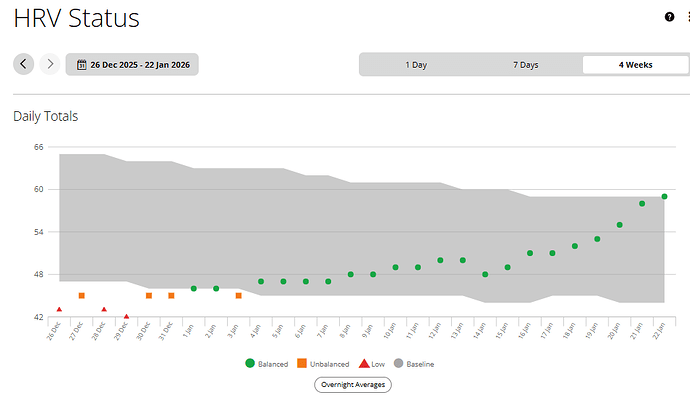Click the green data point for 21 Jan
Viewport: 690px width, 395px height.
point(642,204)
